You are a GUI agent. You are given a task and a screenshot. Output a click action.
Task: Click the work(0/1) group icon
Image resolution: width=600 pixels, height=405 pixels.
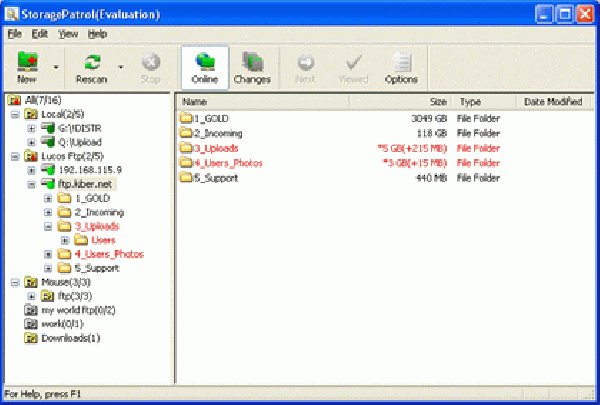tap(31, 324)
